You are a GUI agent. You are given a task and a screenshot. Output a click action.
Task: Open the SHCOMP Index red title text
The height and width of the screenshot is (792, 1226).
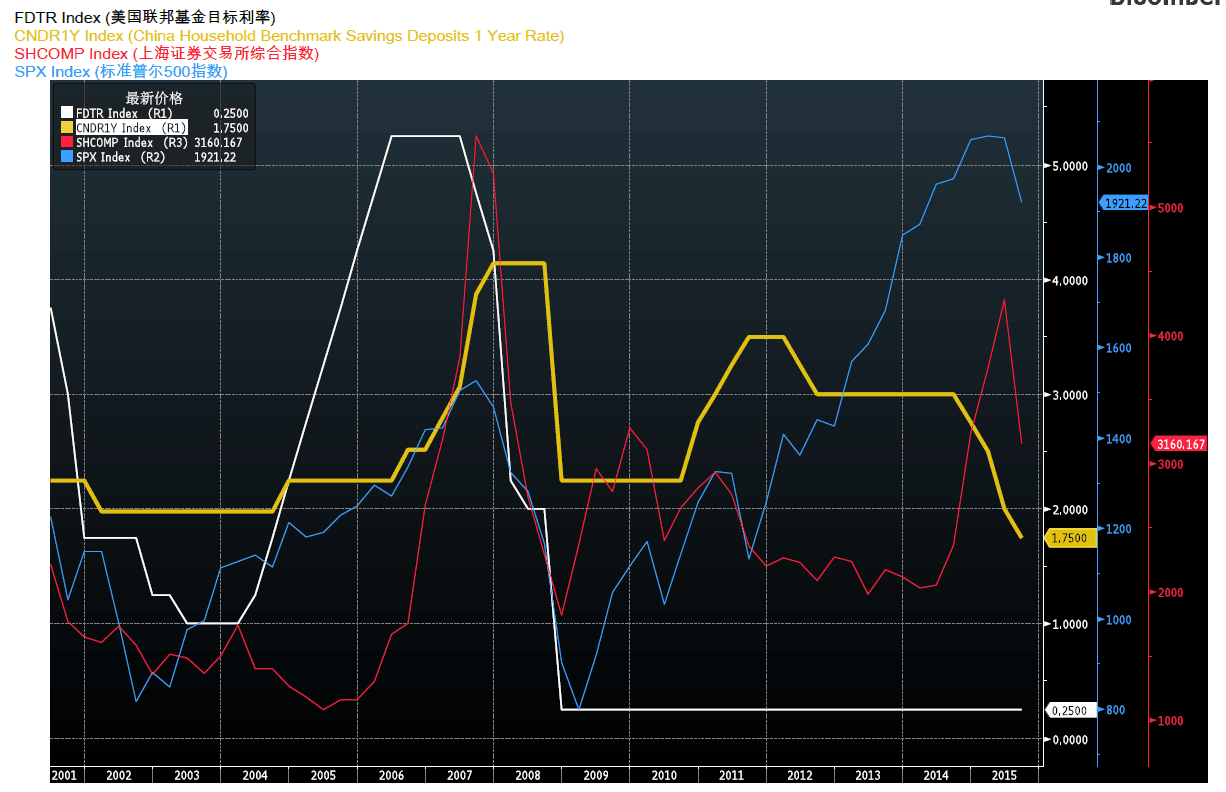(x=166, y=54)
